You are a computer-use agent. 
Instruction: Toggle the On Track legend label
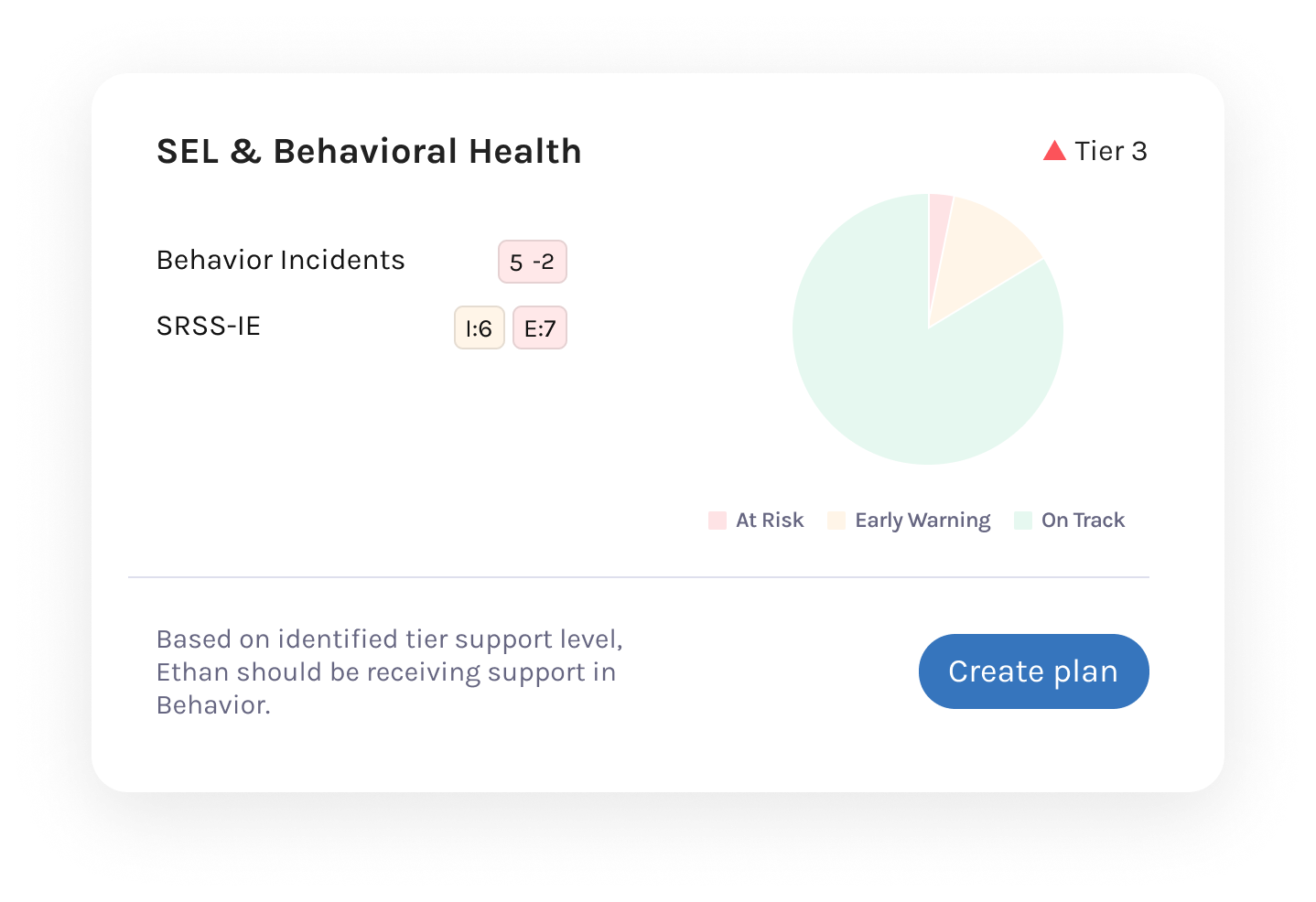pos(1083,521)
